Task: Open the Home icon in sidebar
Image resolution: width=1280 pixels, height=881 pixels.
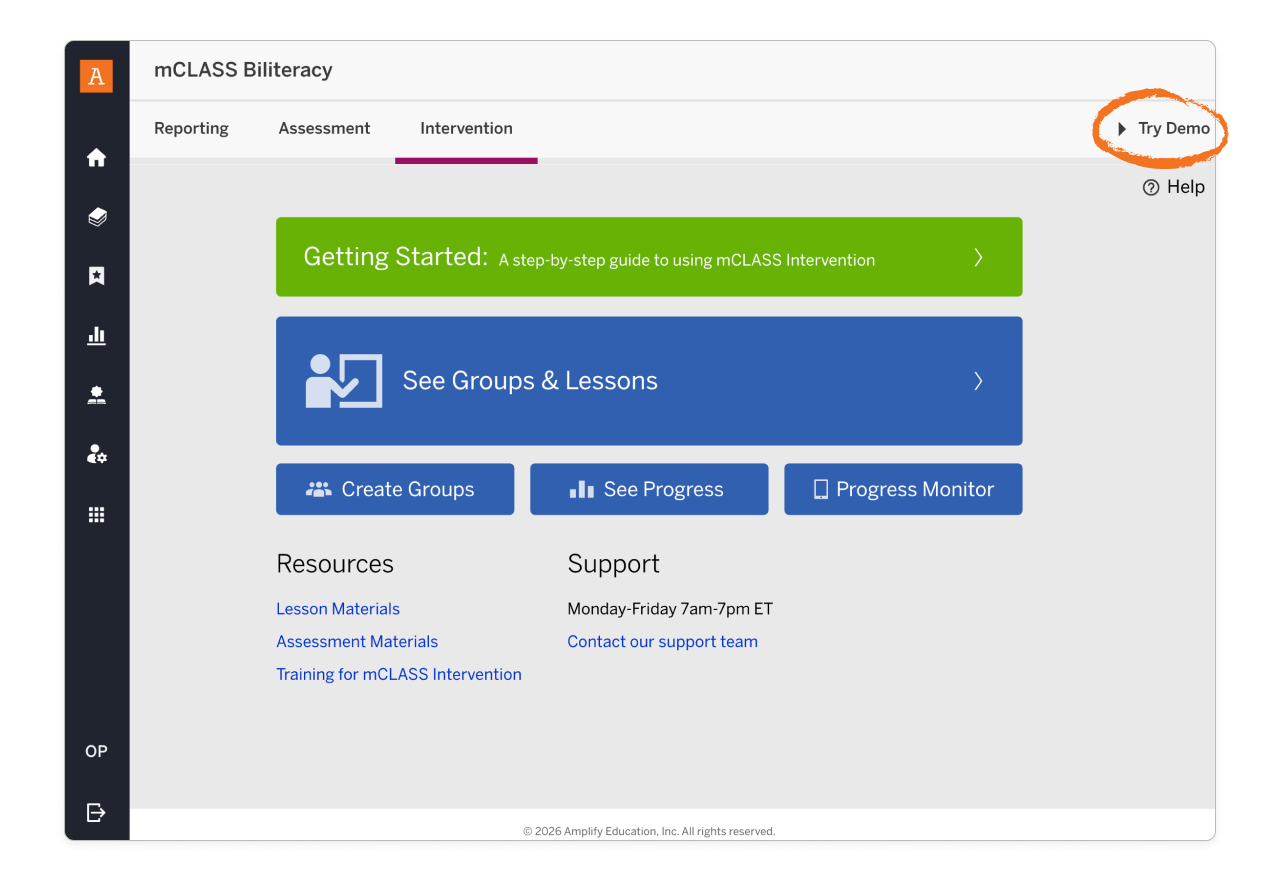Action: [96, 157]
